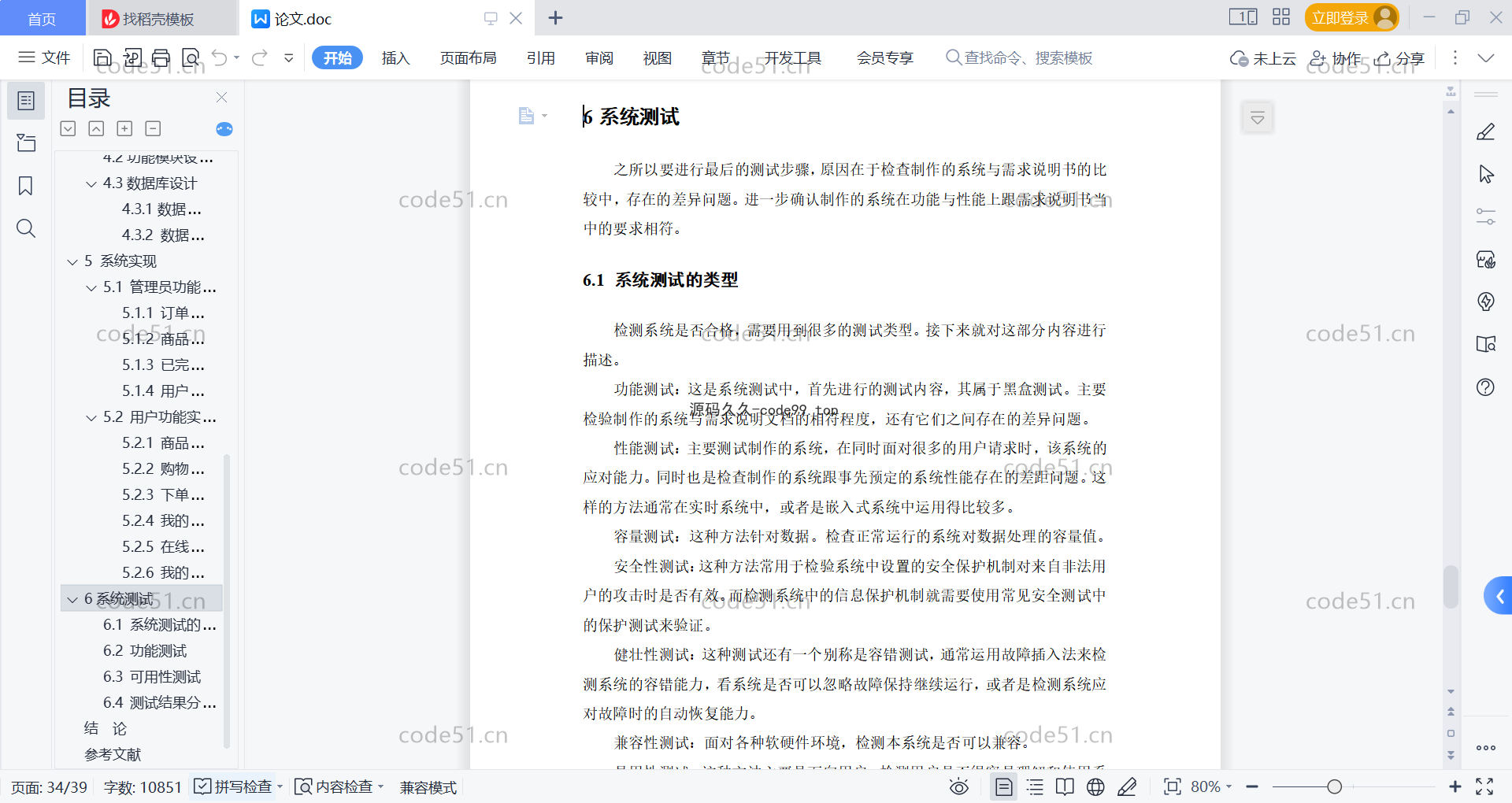The image size is (1512, 803).
Task: Collapse the 5.2 用户功能实 outline node
Action: point(91,418)
